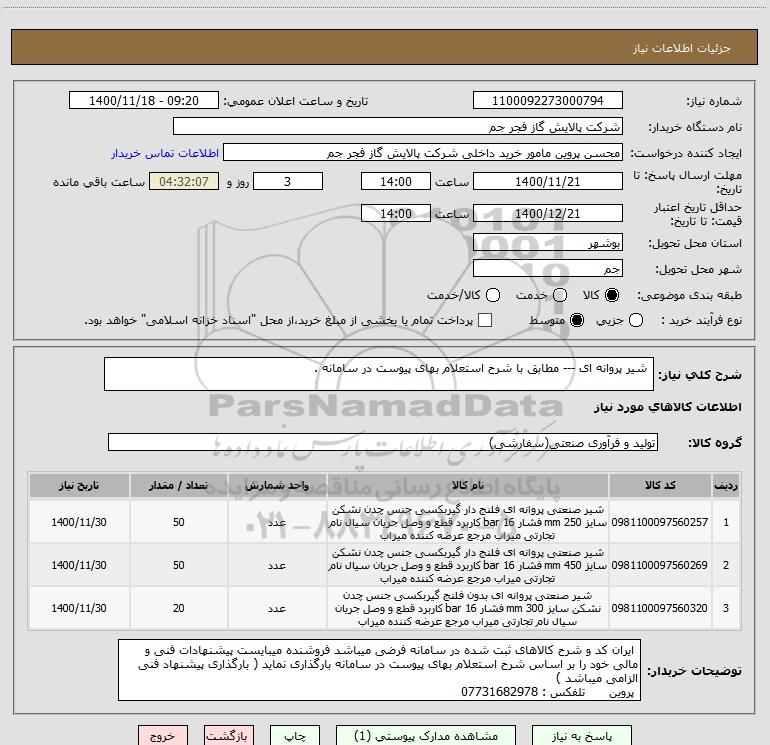770x745 pixels.
Task: Select the کالا radio button
Action: click(612, 295)
